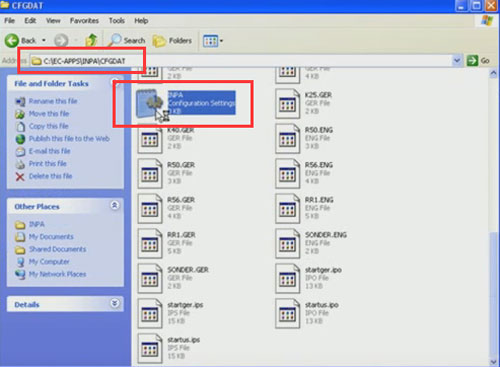The width and height of the screenshot is (500, 367).
Task: Open the Favorites menu
Action: pos(84,21)
